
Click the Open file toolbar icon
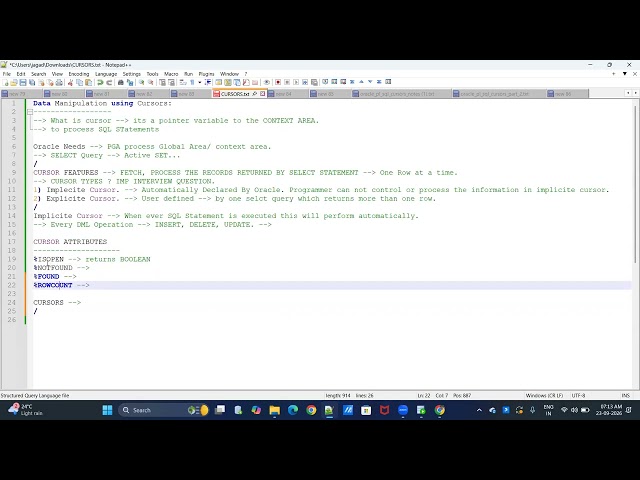click(x=14, y=82)
